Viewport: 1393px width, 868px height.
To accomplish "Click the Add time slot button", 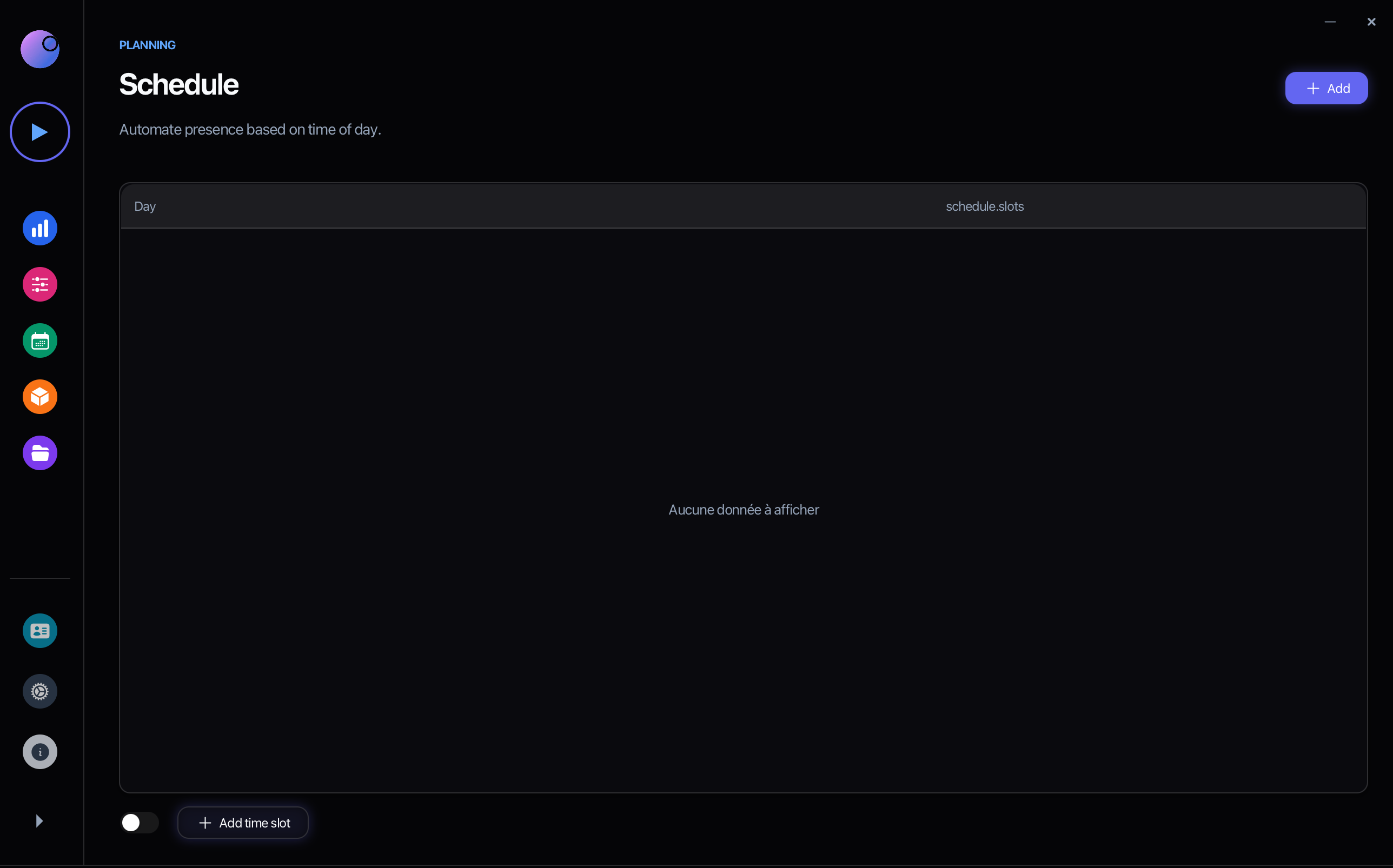I will click(x=243, y=823).
